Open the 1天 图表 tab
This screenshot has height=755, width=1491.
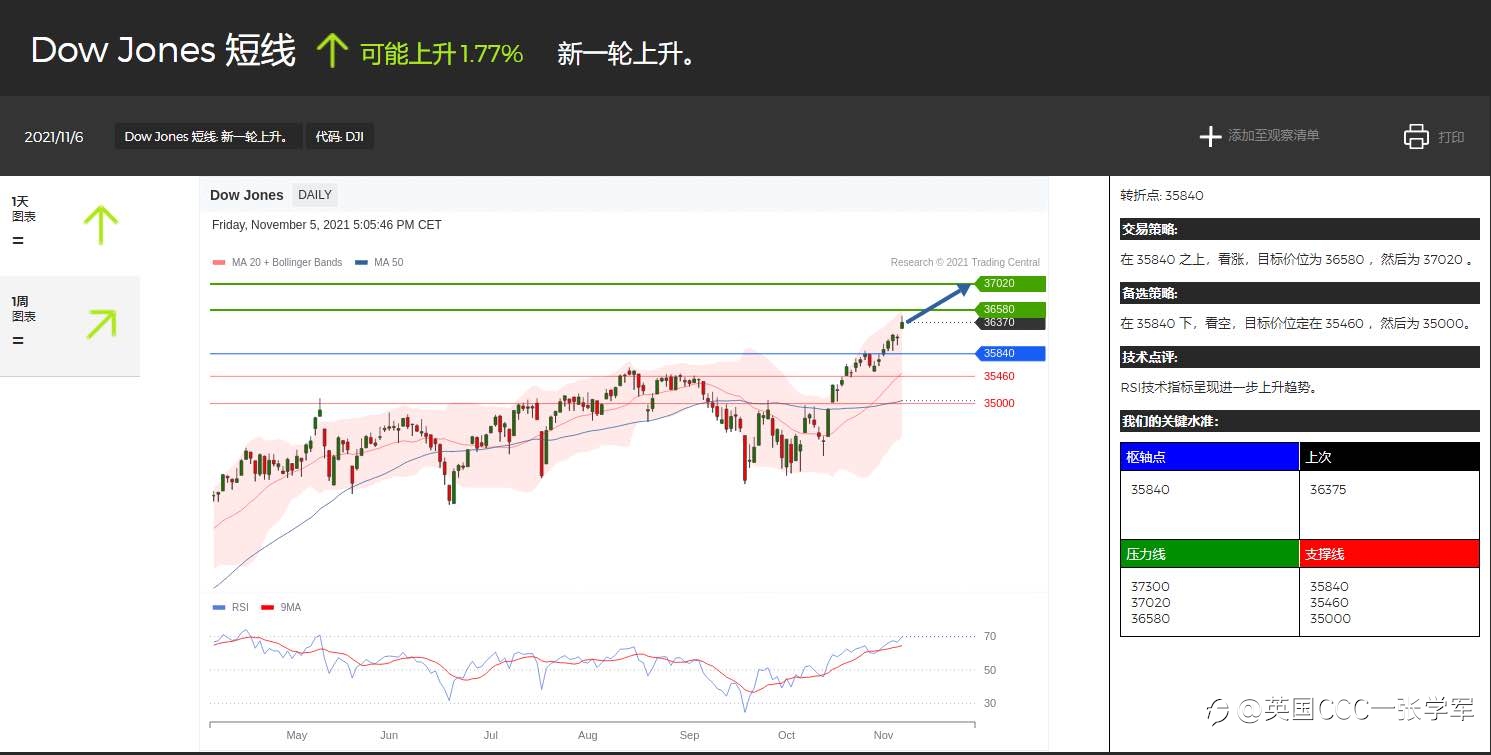(70, 226)
